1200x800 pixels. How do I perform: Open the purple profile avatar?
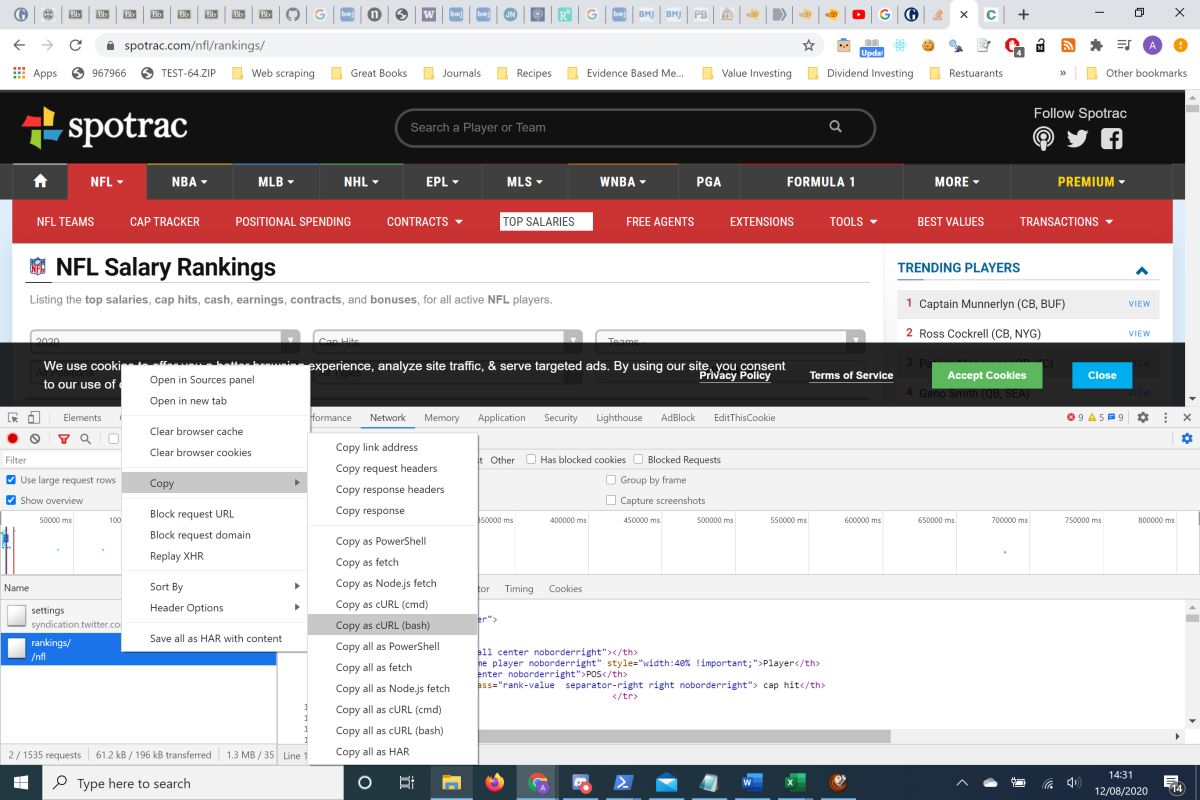pos(1152,45)
